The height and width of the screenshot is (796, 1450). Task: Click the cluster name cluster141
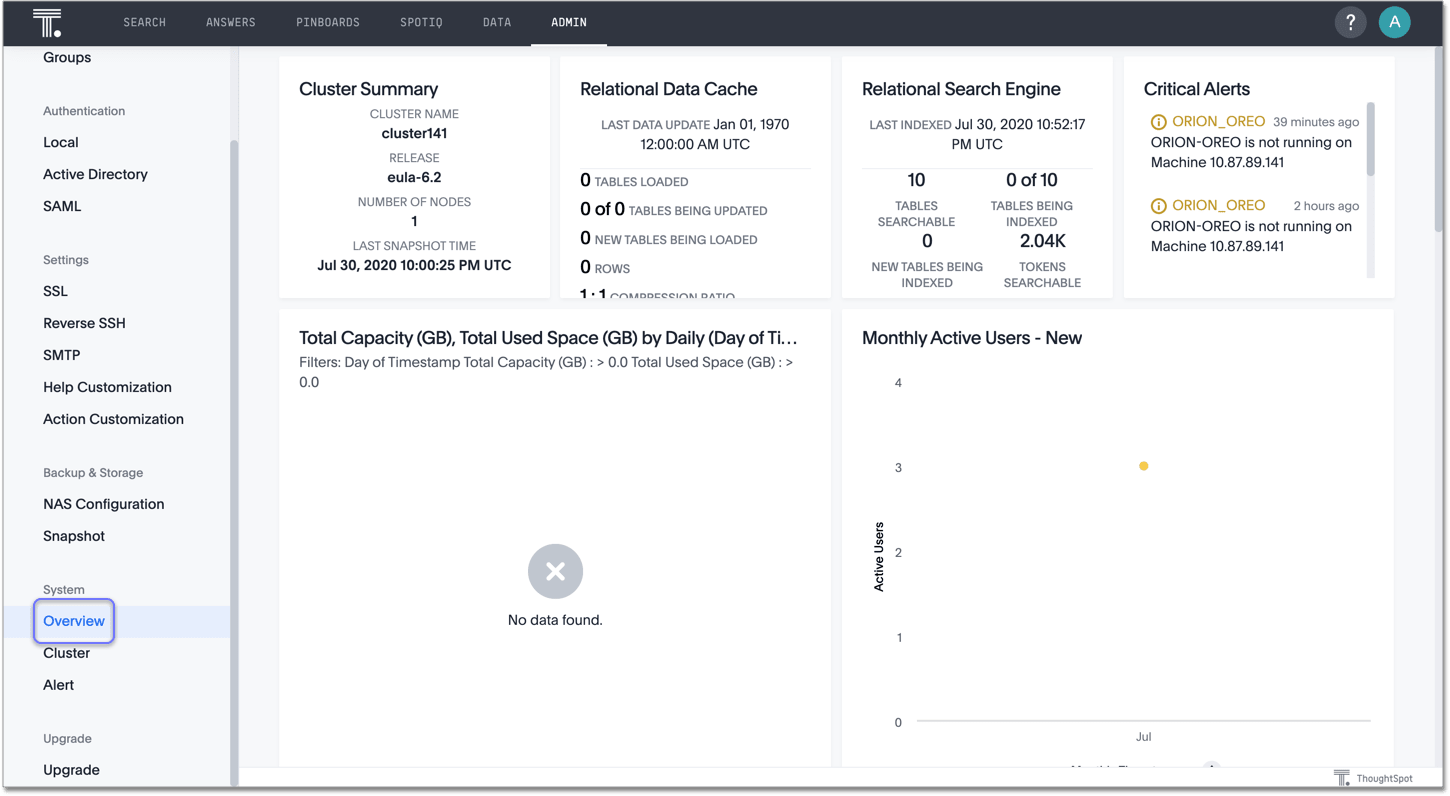click(x=414, y=134)
